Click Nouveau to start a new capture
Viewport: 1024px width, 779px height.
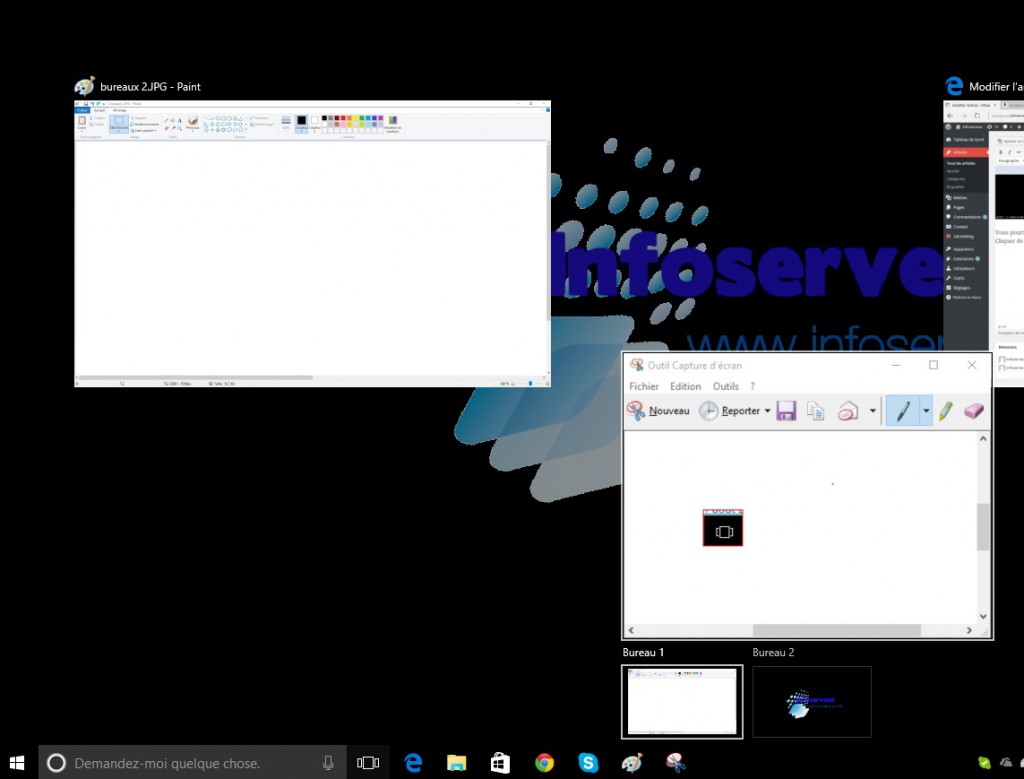tap(658, 411)
